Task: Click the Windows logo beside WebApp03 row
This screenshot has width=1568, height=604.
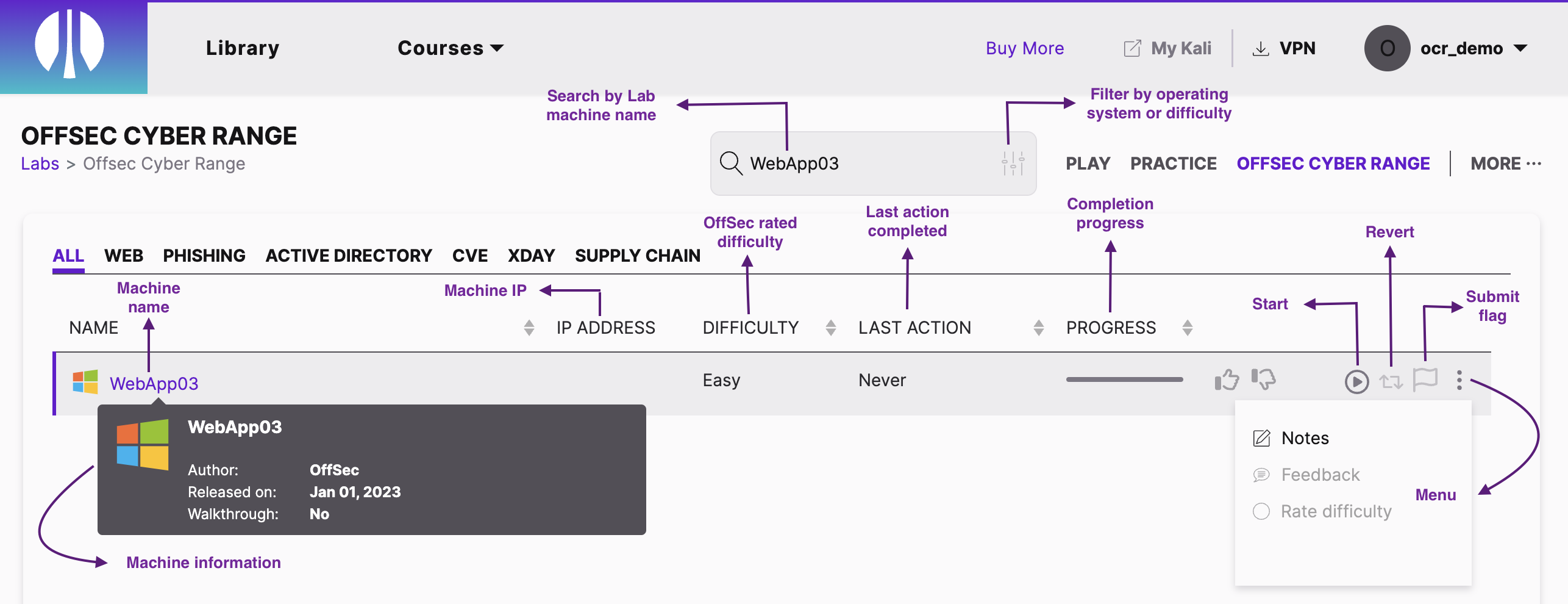Action: pos(85,382)
